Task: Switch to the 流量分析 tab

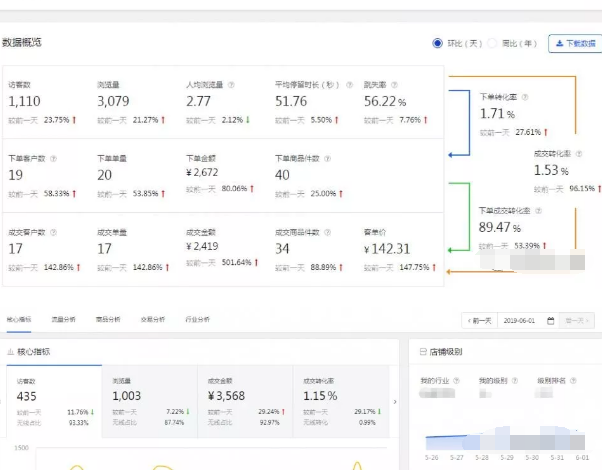Action: click(x=63, y=320)
